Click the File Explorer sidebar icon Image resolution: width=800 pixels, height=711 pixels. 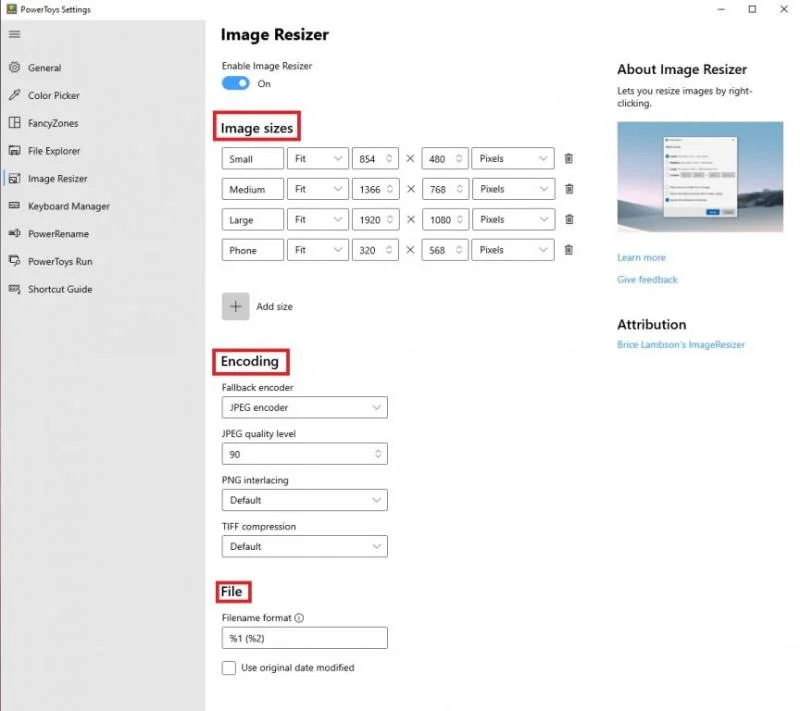point(14,150)
